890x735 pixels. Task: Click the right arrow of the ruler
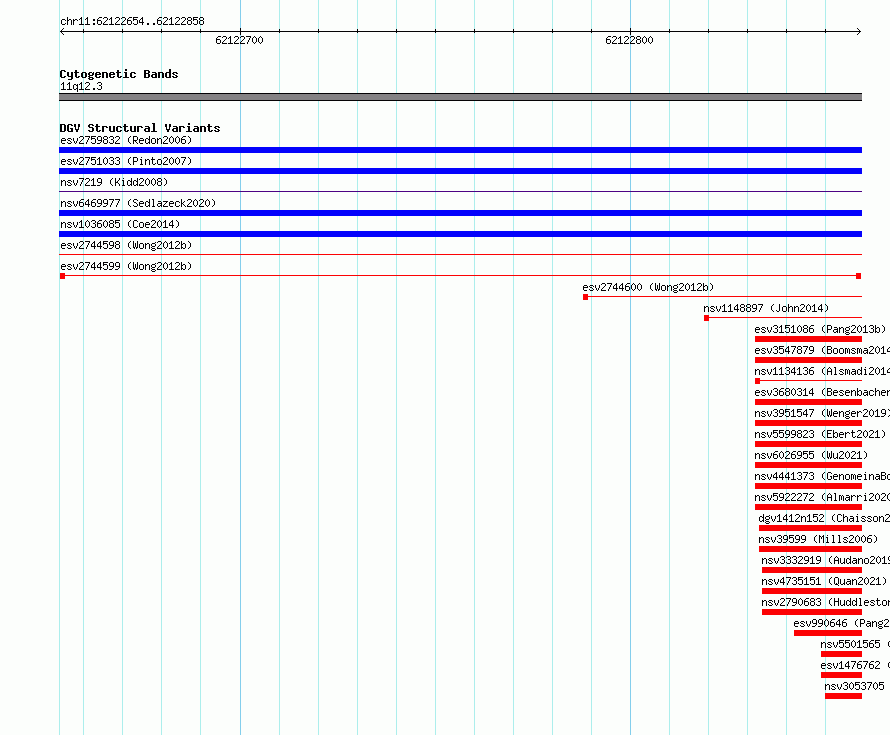tap(858, 32)
